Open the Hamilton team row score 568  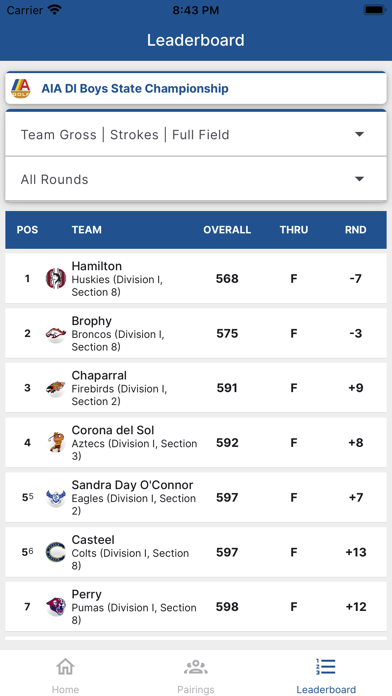(x=227, y=279)
